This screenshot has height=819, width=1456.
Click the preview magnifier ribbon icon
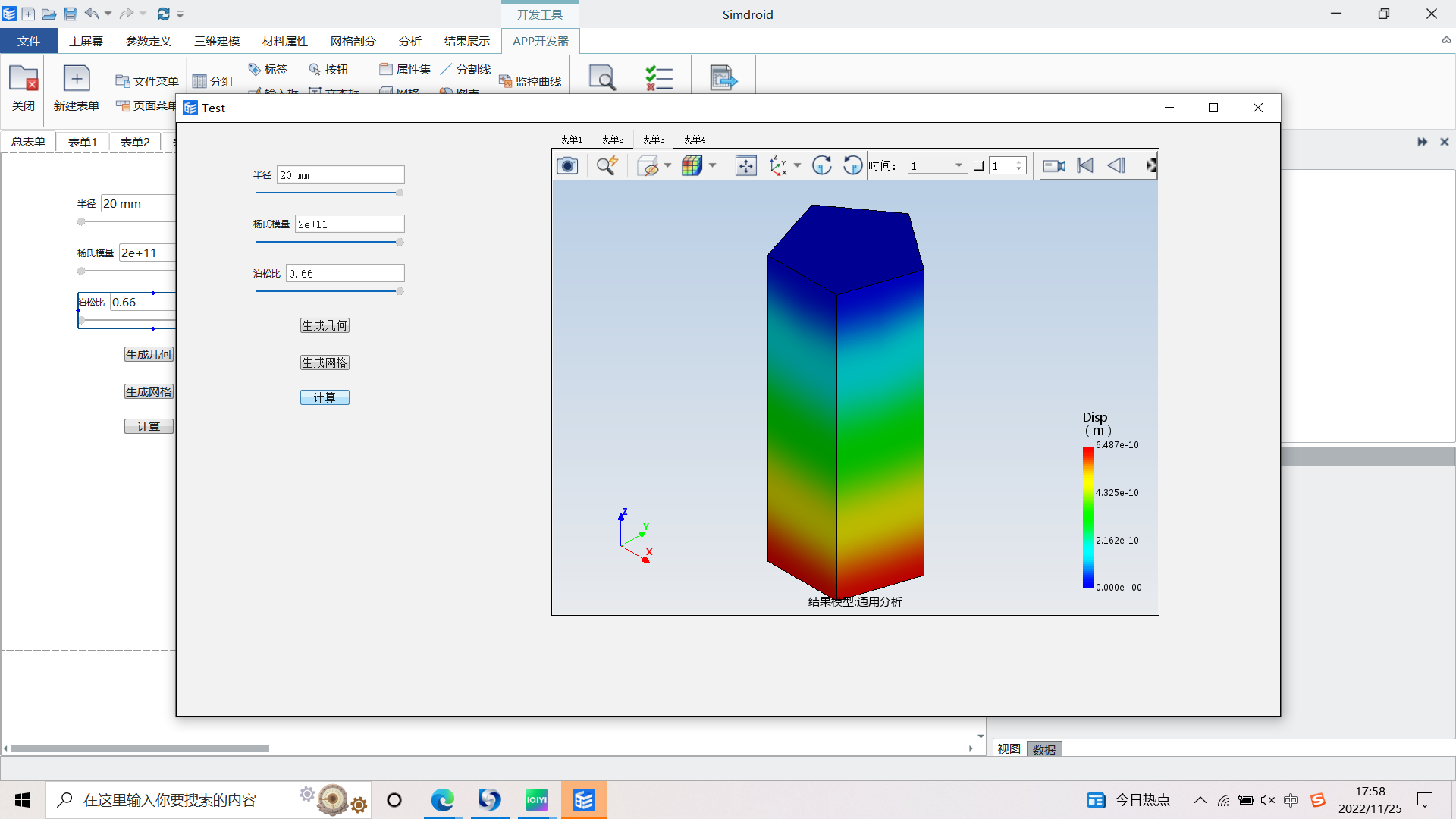tap(602, 77)
